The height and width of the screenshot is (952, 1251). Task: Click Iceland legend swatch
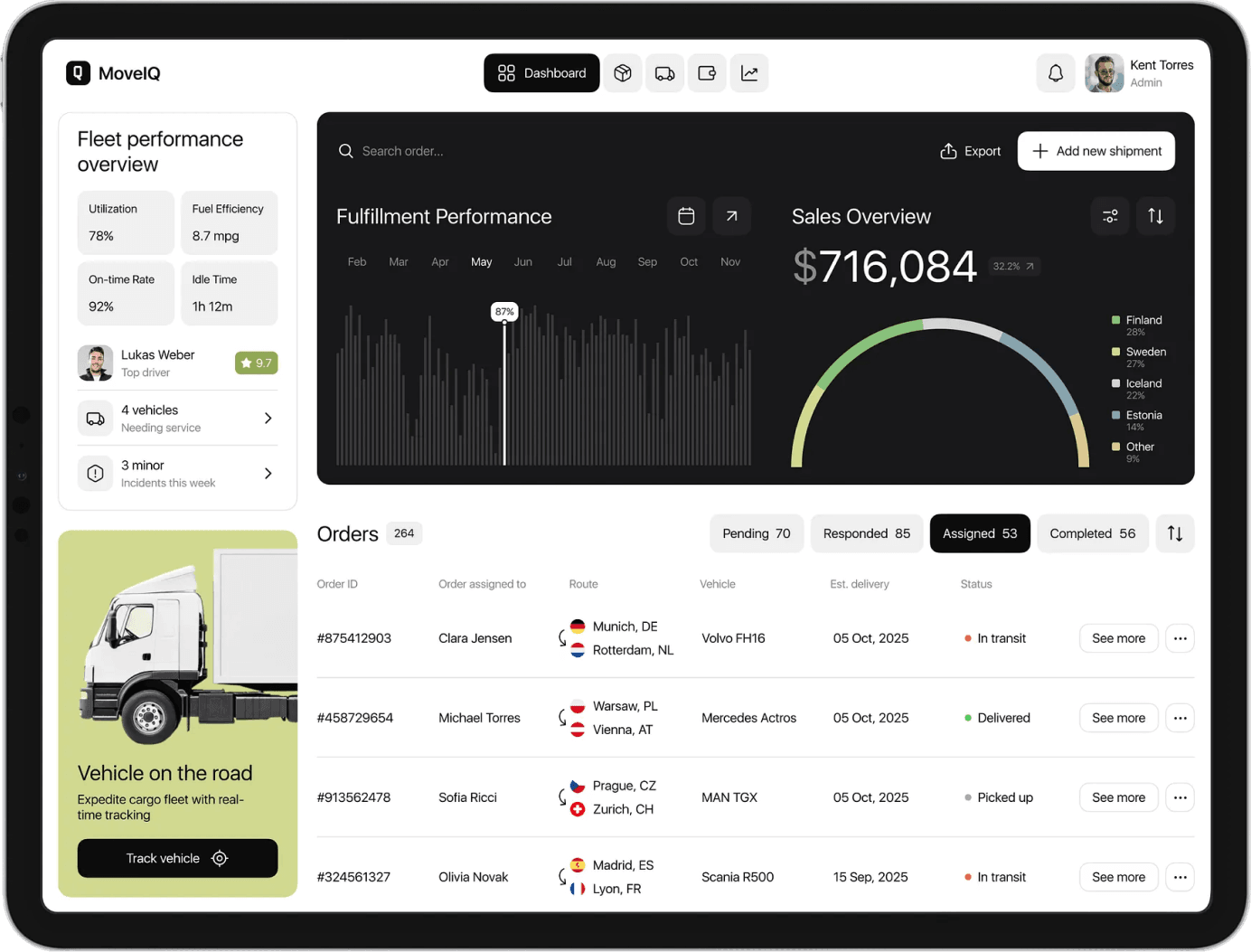pos(1115,383)
